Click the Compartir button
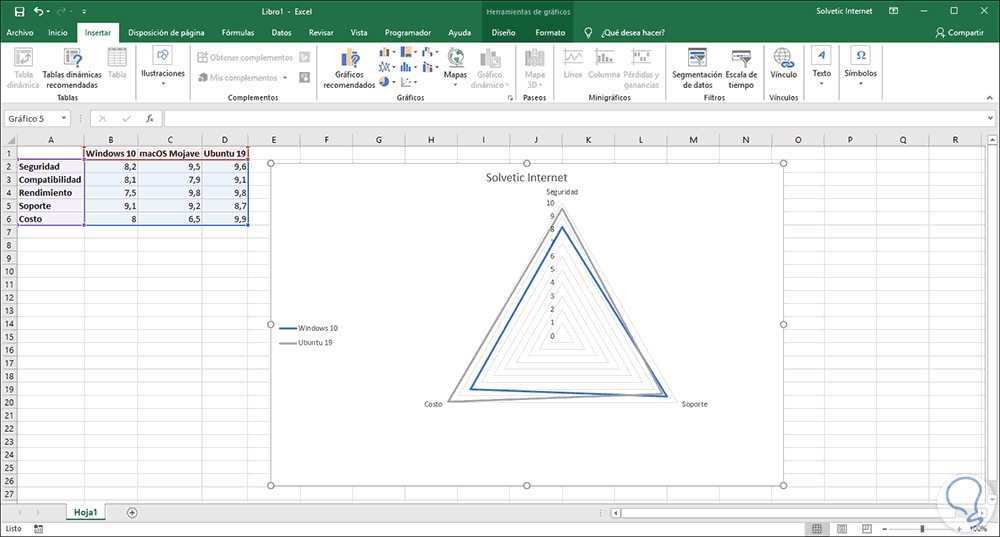 (x=959, y=33)
